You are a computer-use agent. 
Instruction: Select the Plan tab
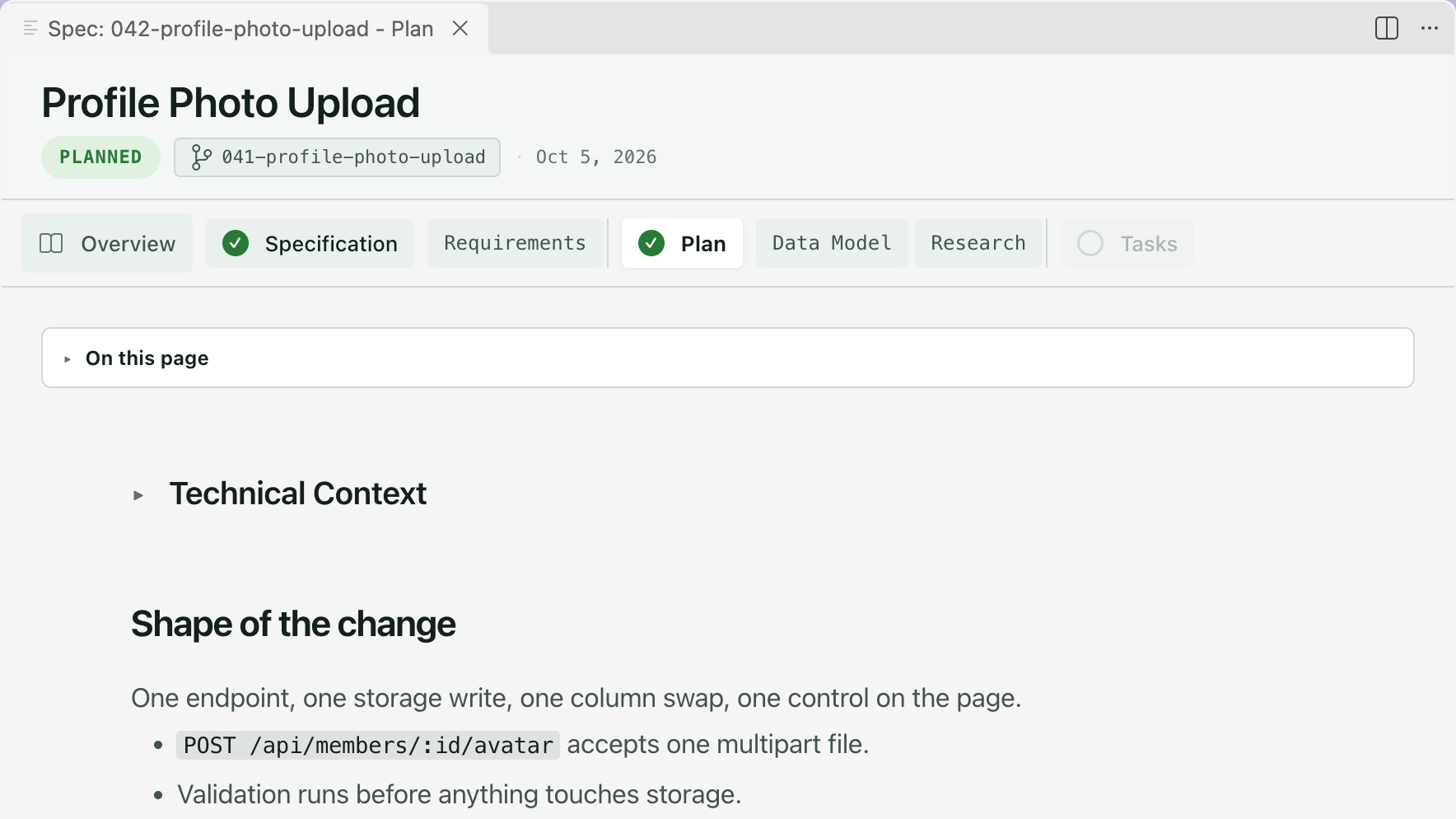pos(682,243)
